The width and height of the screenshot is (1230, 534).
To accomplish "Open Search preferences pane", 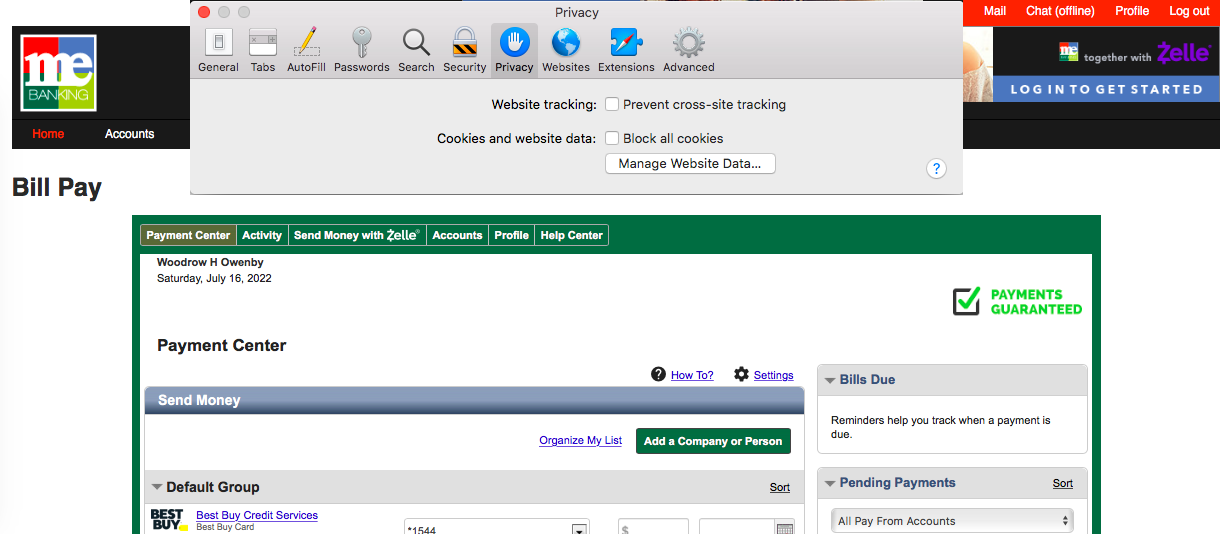I will click(416, 50).
